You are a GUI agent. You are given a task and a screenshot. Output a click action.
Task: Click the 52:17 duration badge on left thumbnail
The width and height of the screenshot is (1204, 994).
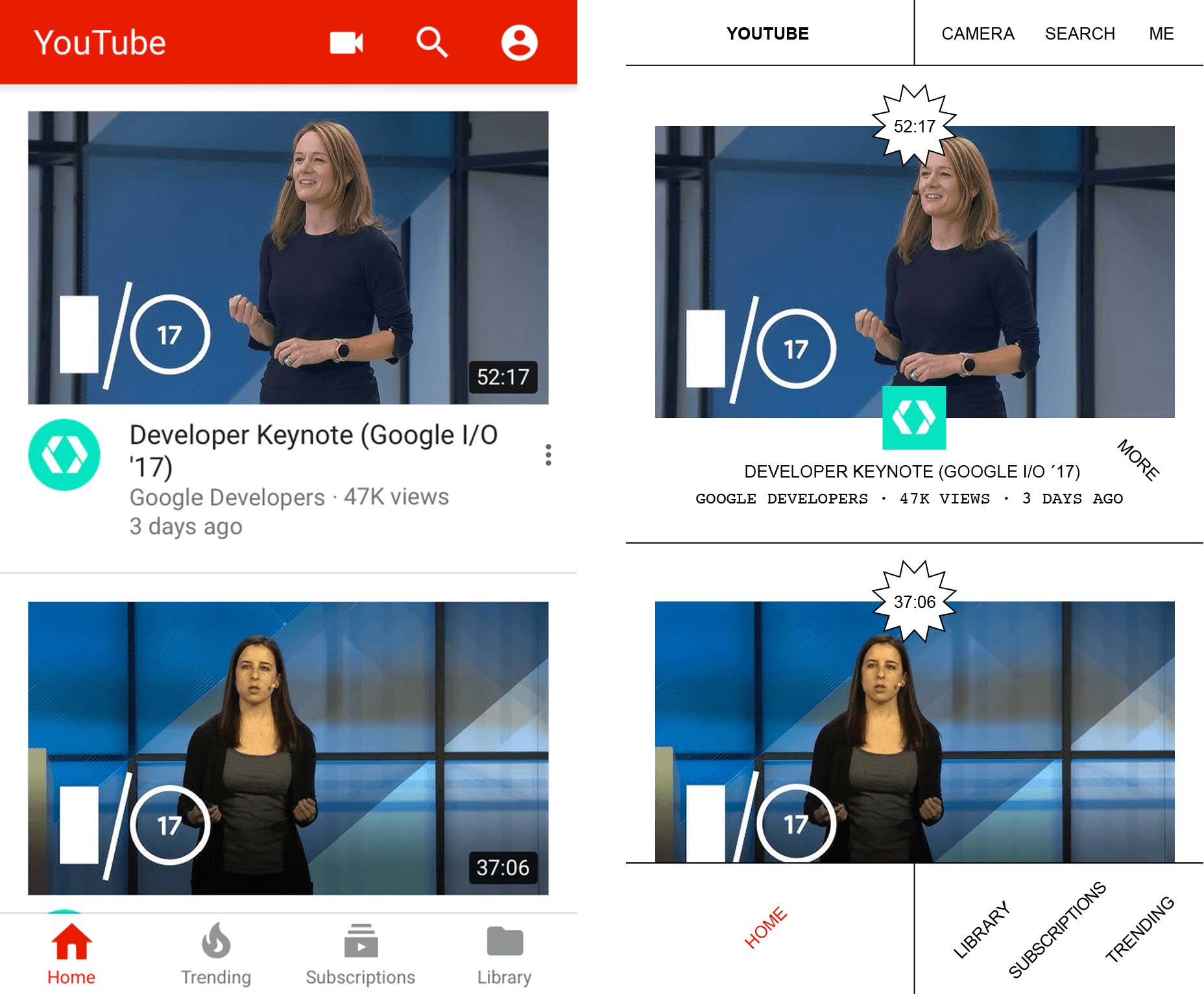point(503,377)
